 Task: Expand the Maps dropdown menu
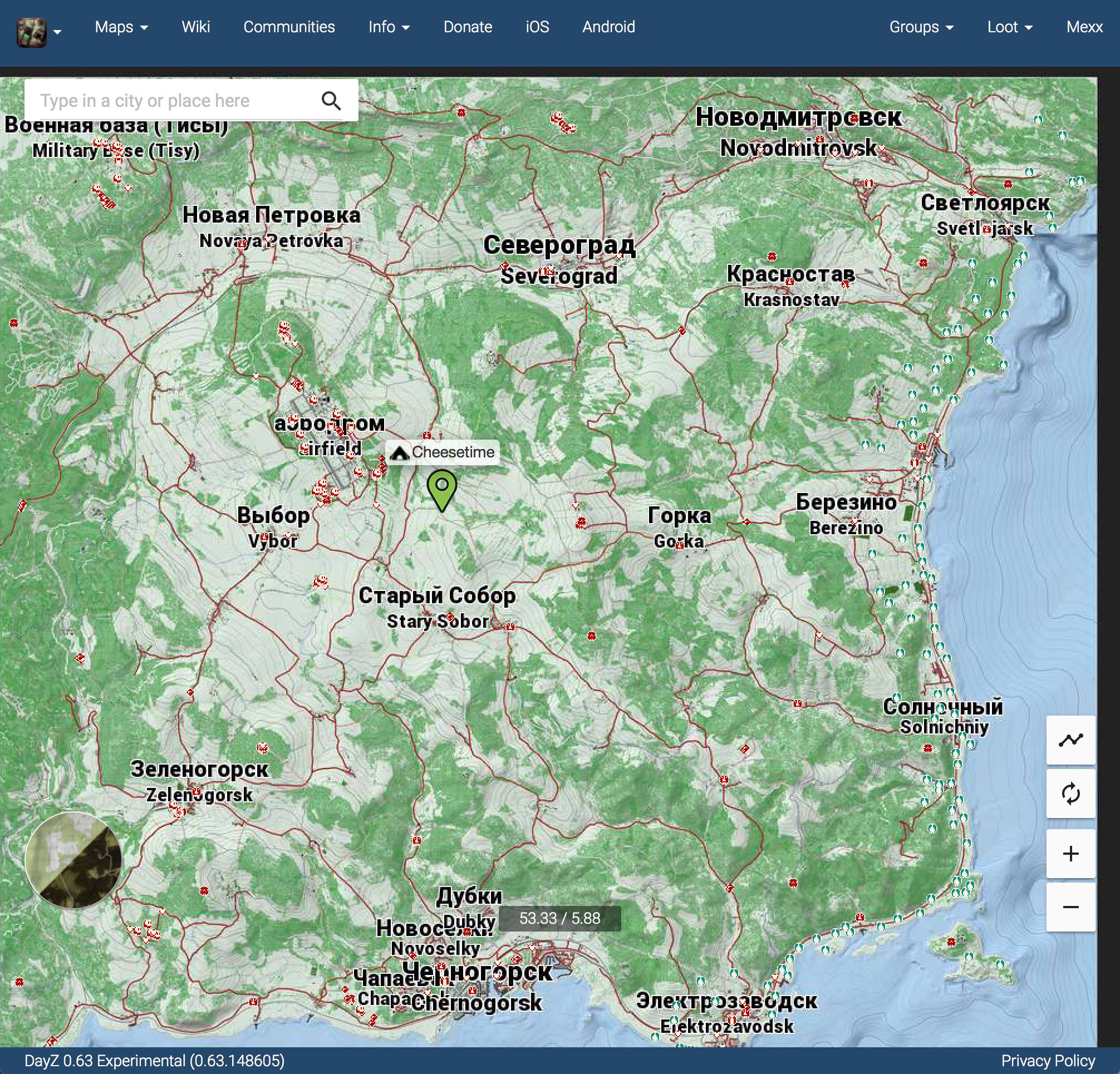121,27
